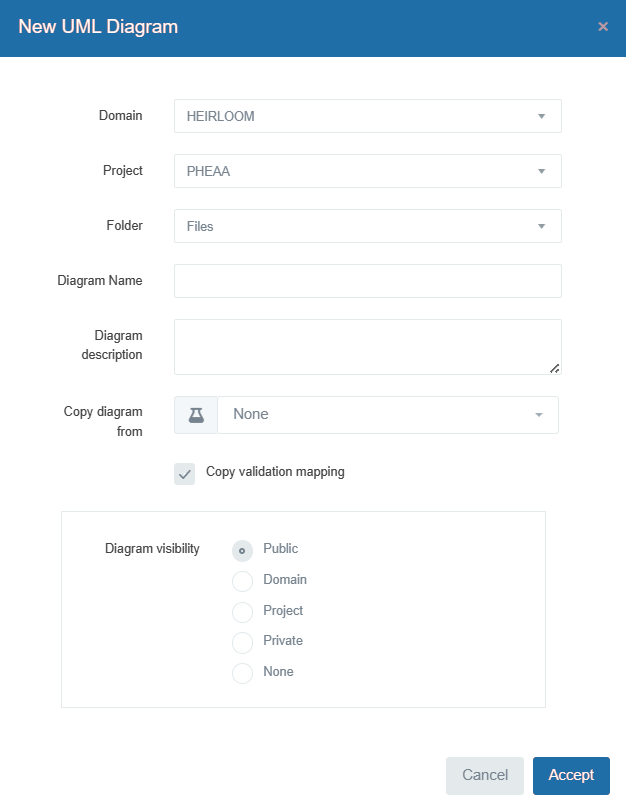Expand the Project dropdown showing PHEAA

click(367, 171)
